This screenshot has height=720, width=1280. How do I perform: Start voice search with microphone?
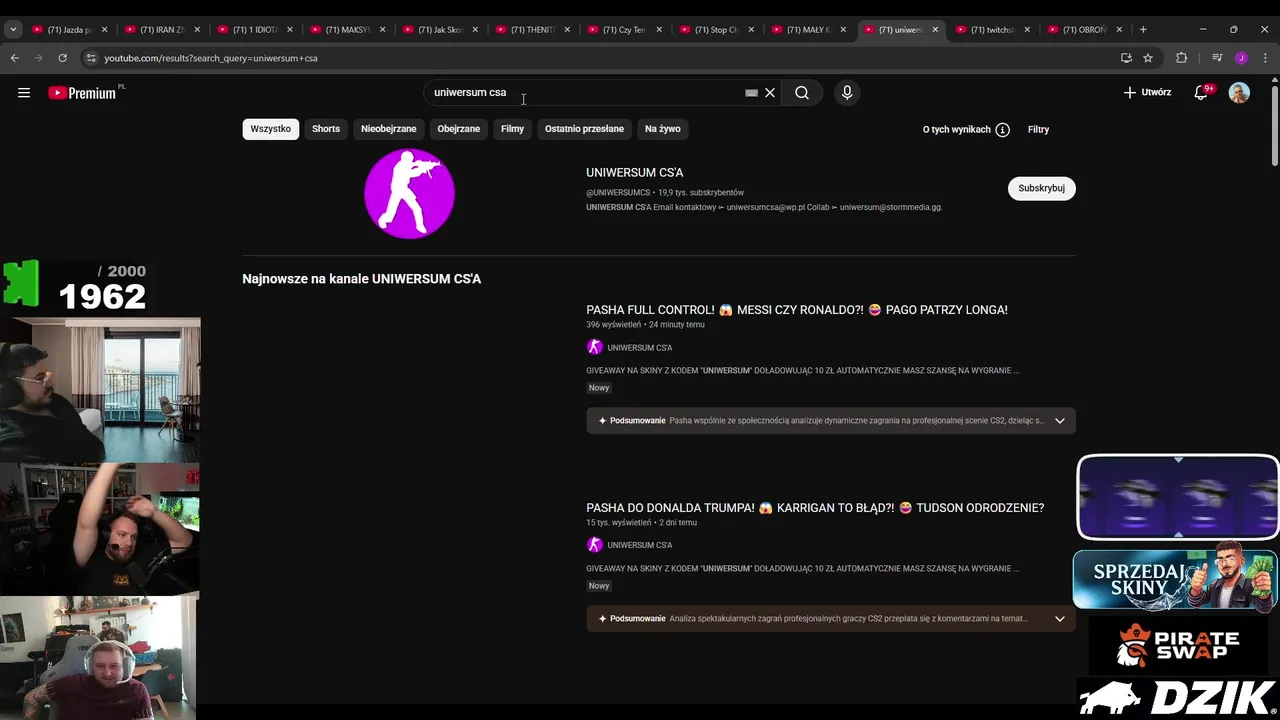pyautogui.click(x=847, y=93)
